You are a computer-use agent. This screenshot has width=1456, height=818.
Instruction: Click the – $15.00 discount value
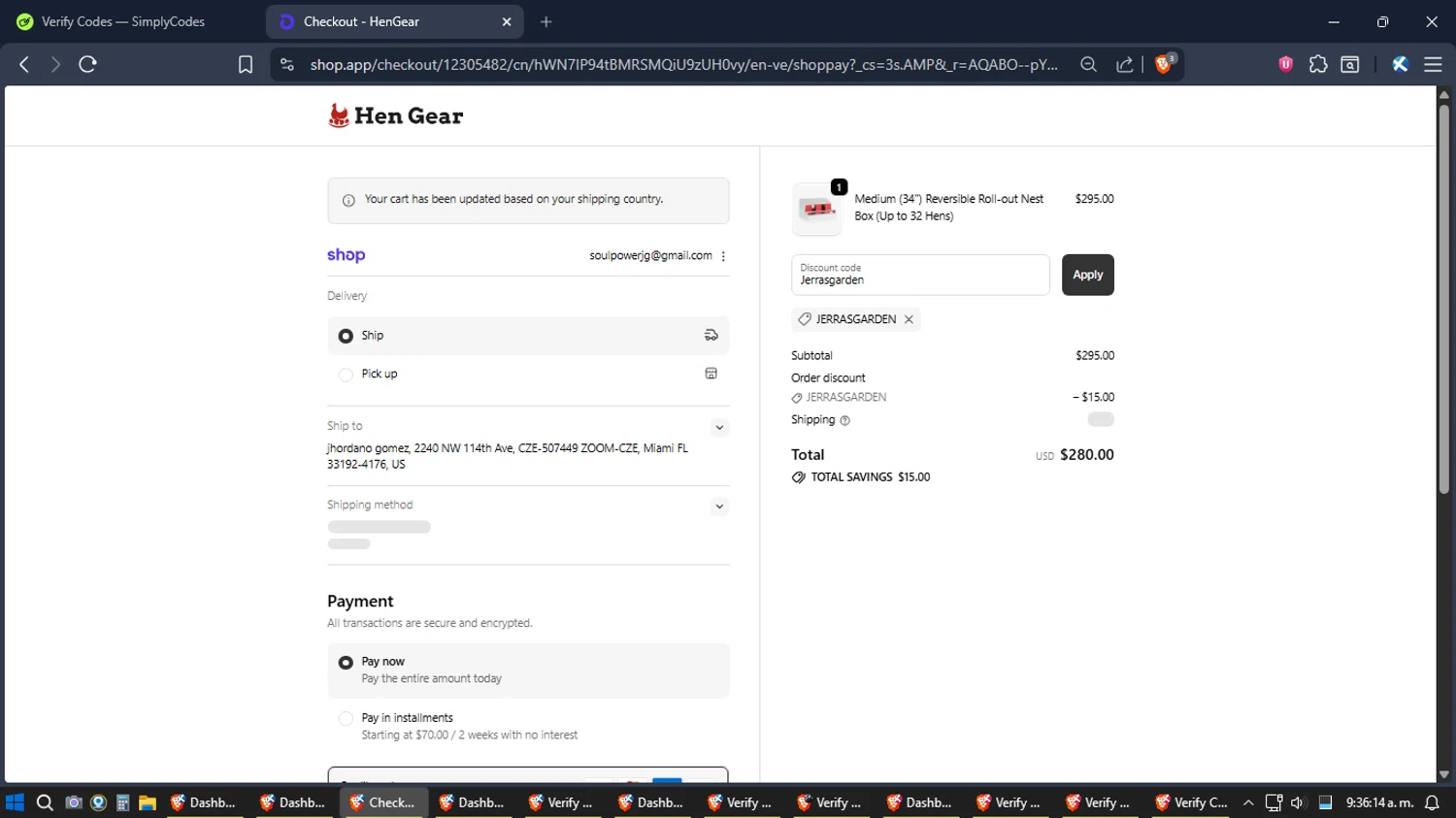click(1093, 397)
